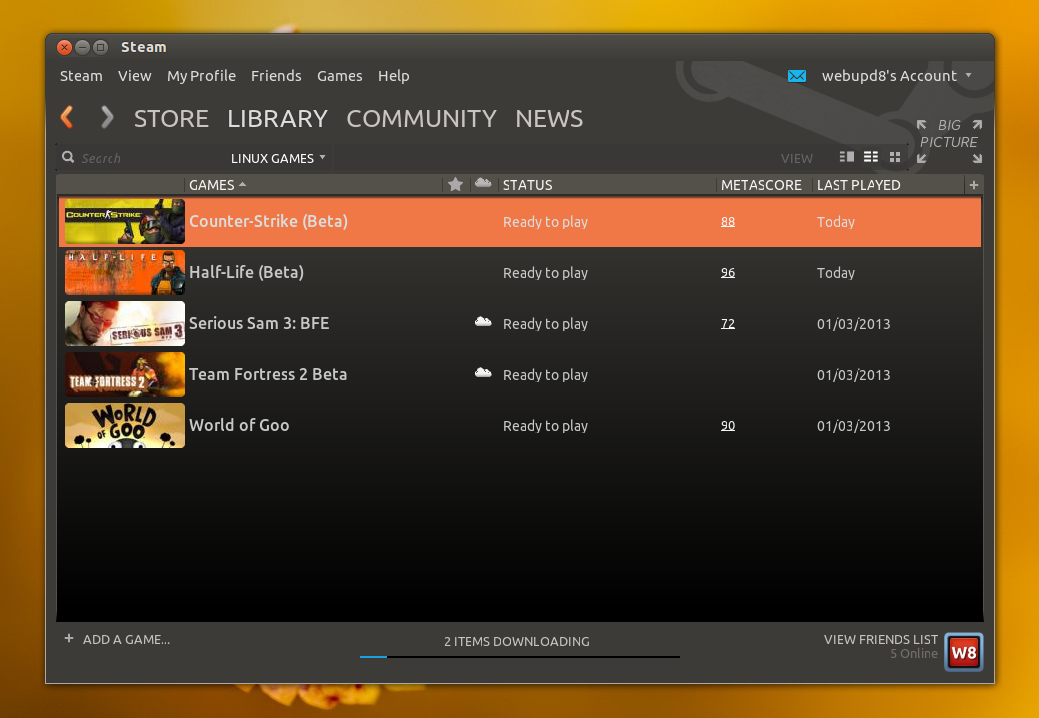The width and height of the screenshot is (1039, 718).
Task: Open Serious Sam 3 thumbnail
Action: [125, 323]
